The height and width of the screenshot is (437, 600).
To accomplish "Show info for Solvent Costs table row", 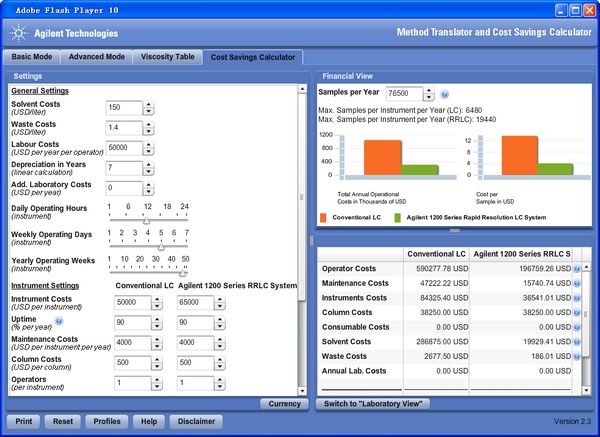I will click(x=577, y=342).
